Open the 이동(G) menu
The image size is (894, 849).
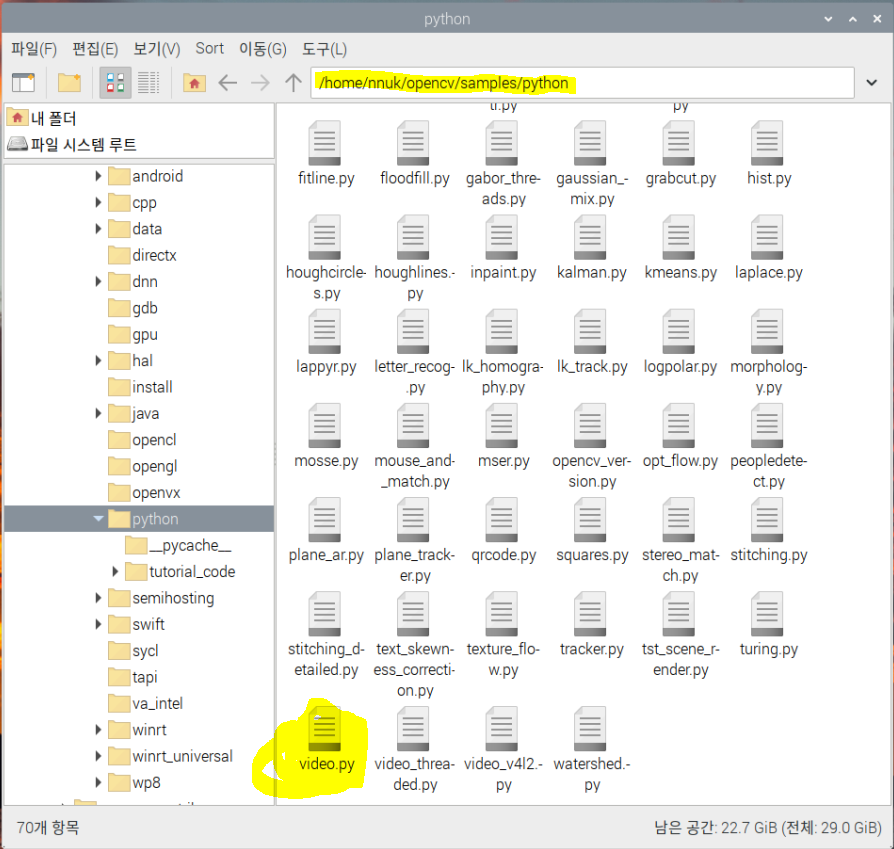[262, 49]
